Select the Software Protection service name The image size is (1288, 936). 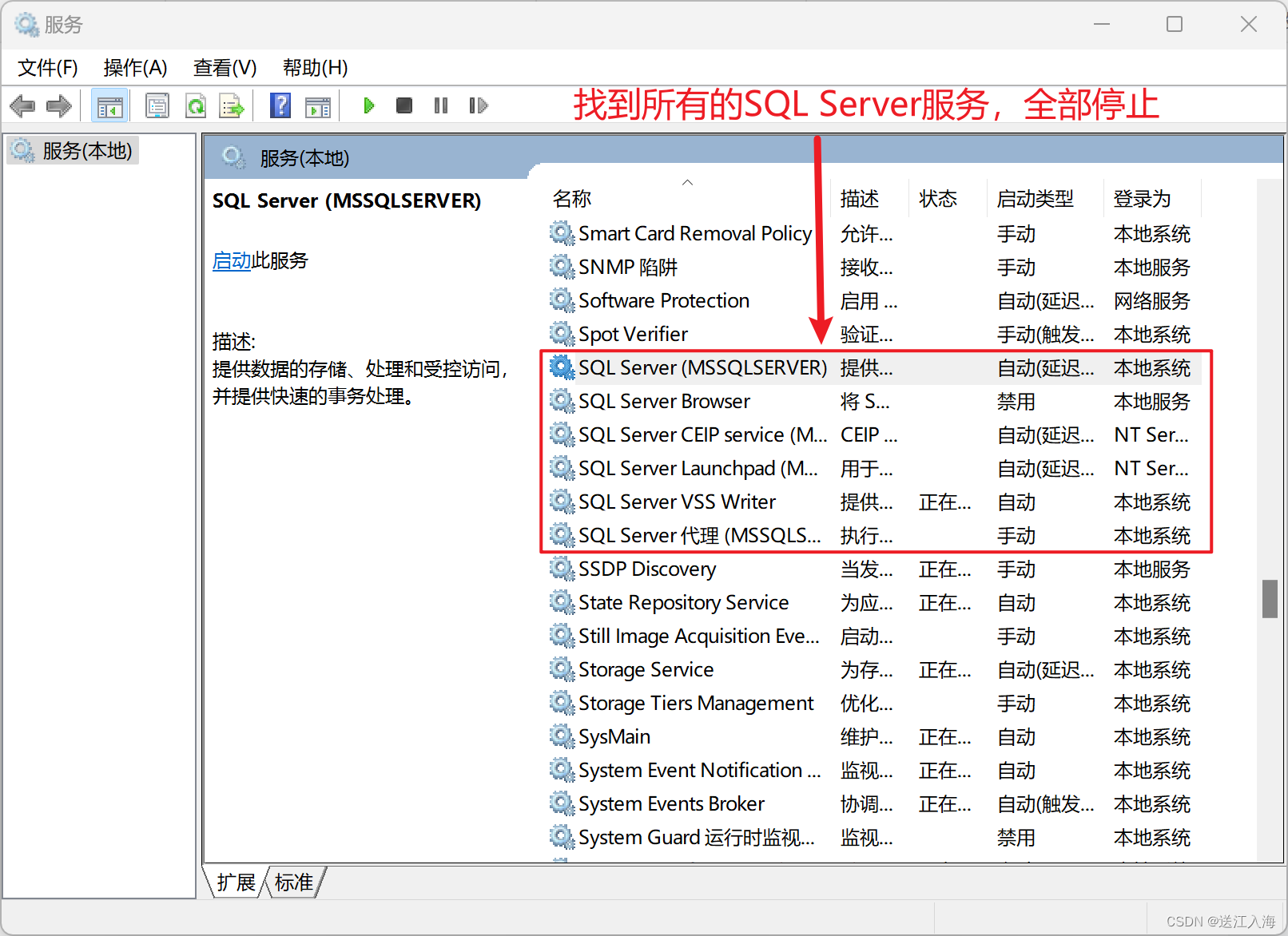click(664, 300)
